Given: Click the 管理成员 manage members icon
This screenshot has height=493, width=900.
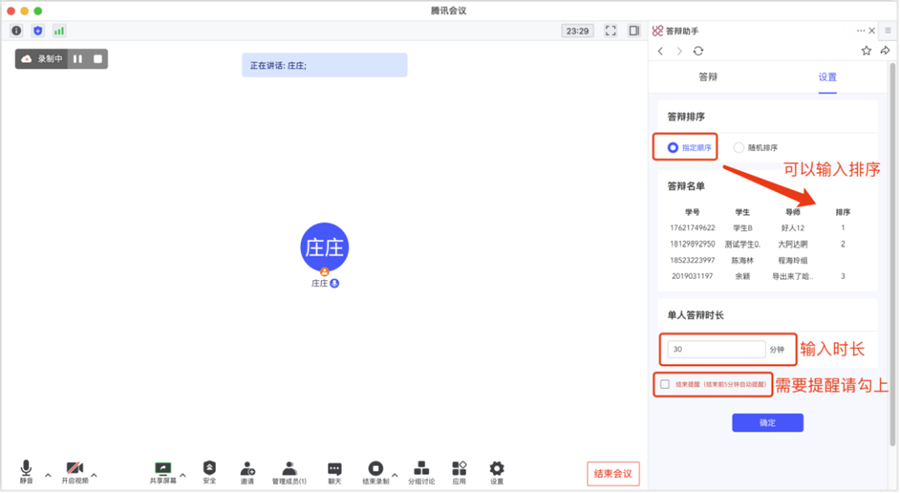Looking at the screenshot, I should click(x=289, y=469).
